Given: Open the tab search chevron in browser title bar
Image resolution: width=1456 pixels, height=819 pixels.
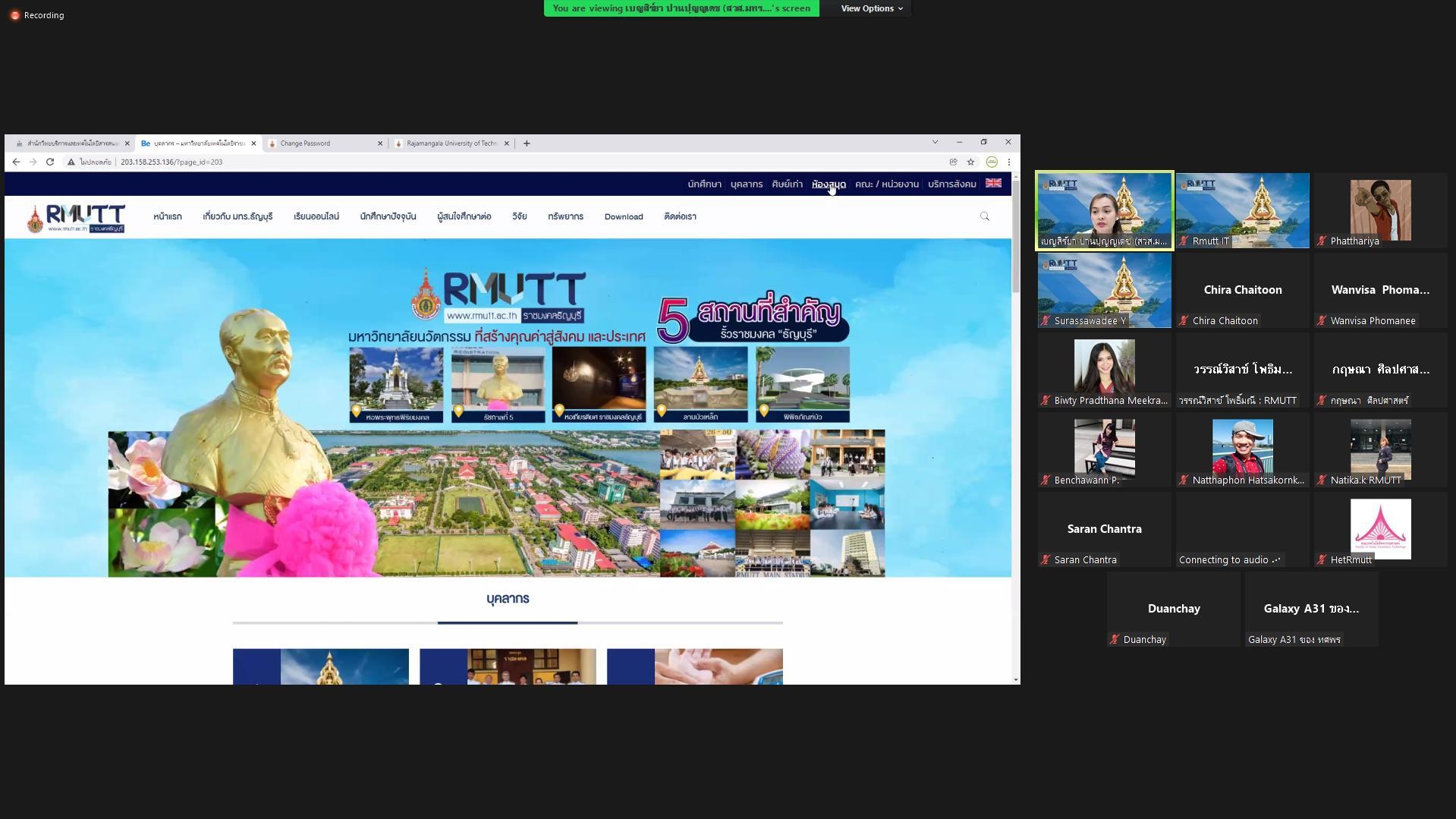Looking at the screenshot, I should click(935, 142).
